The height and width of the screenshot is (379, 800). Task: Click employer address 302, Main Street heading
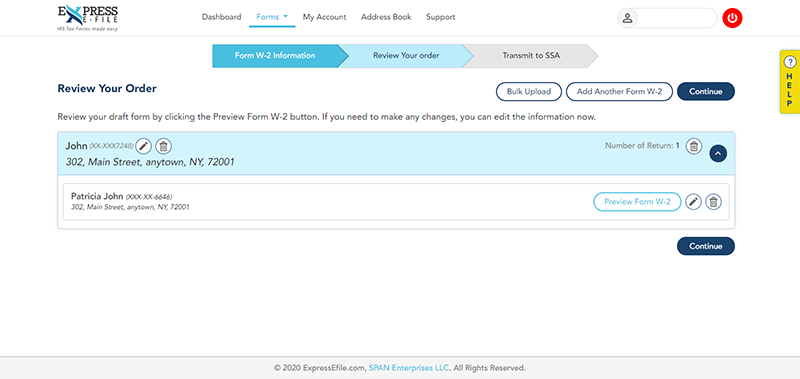pyautogui.click(x=150, y=162)
